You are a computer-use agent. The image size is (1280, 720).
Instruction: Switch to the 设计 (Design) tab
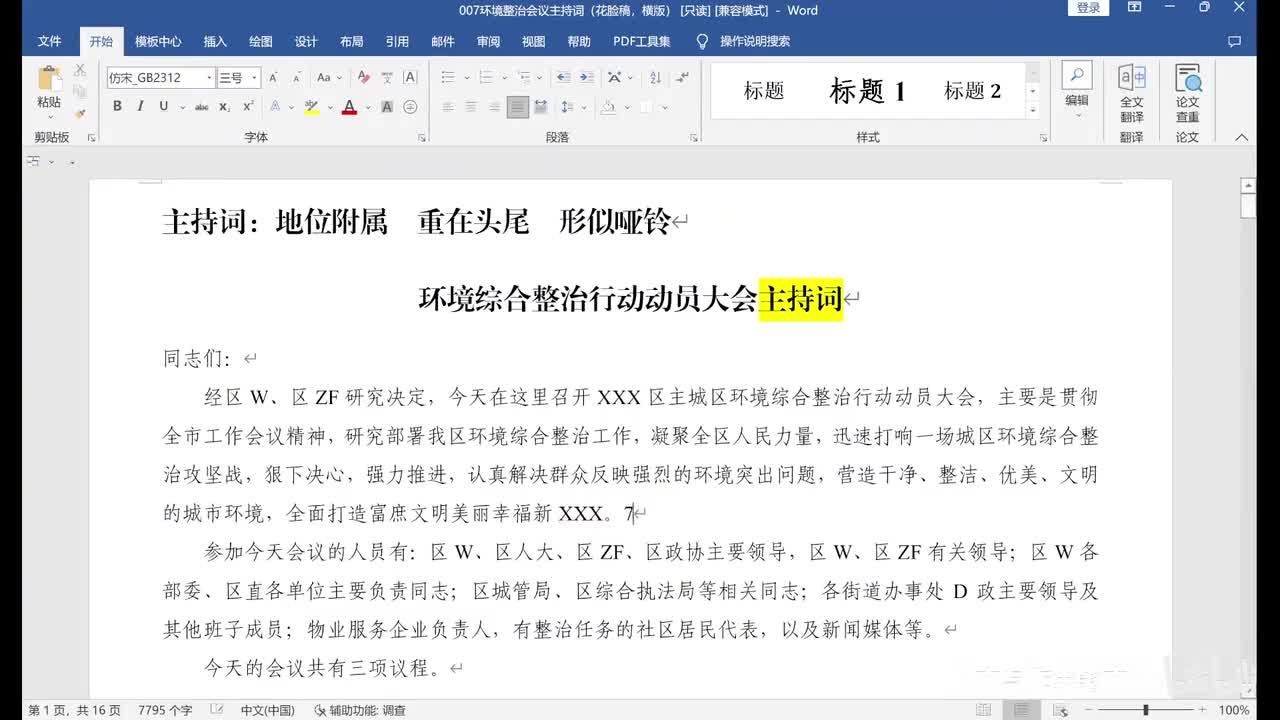pos(306,41)
